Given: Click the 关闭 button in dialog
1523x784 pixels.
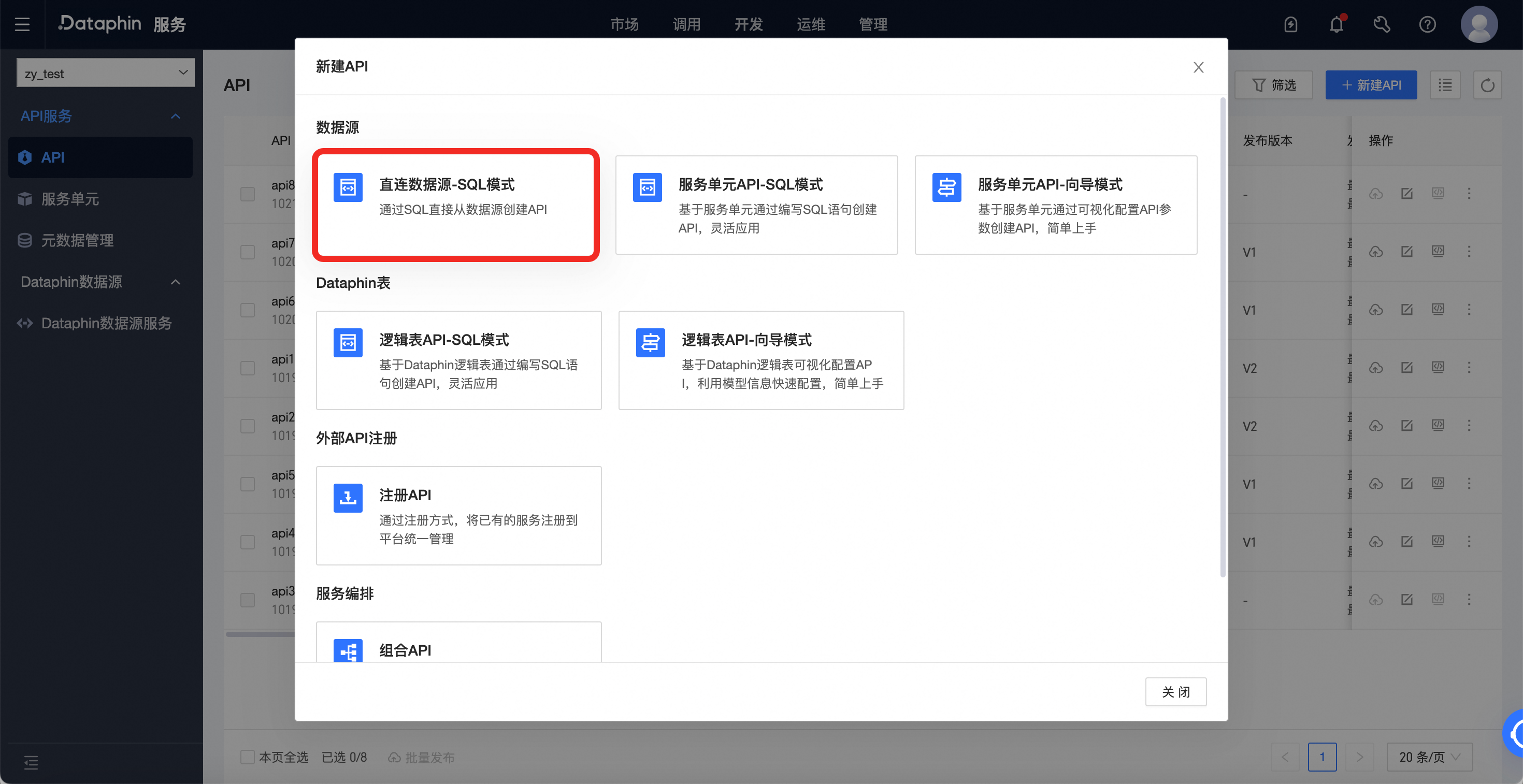Looking at the screenshot, I should click(1175, 692).
